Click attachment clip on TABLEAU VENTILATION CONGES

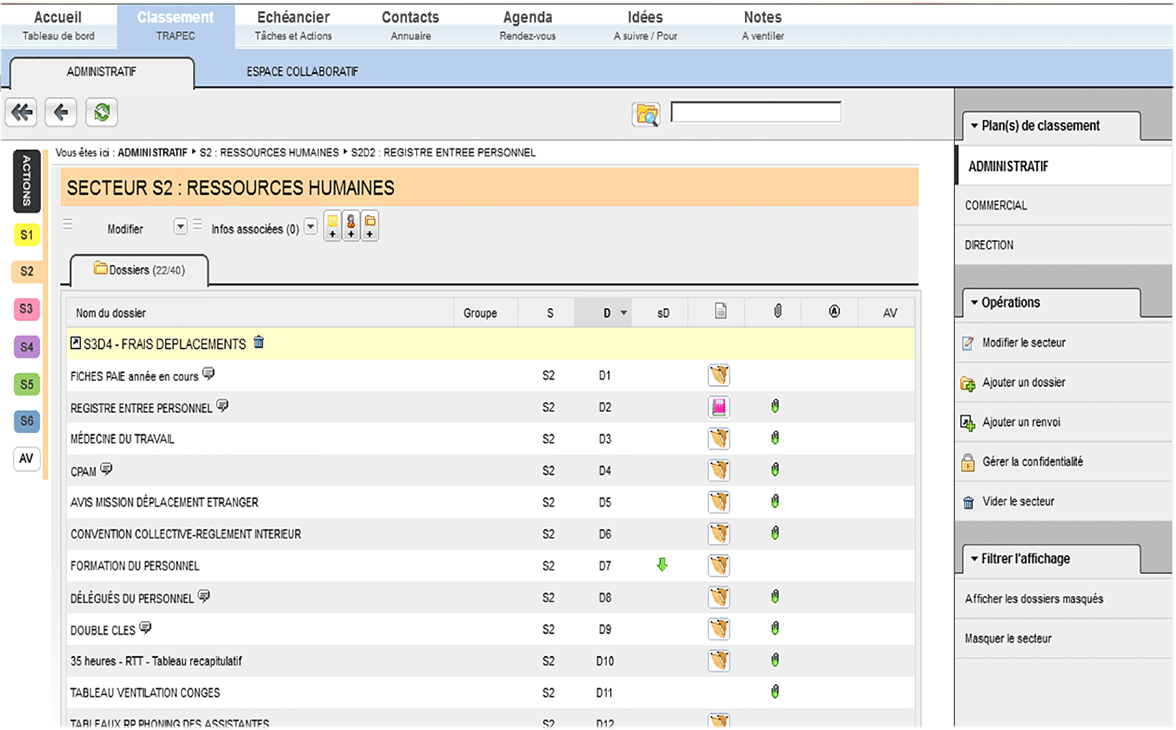(x=775, y=692)
